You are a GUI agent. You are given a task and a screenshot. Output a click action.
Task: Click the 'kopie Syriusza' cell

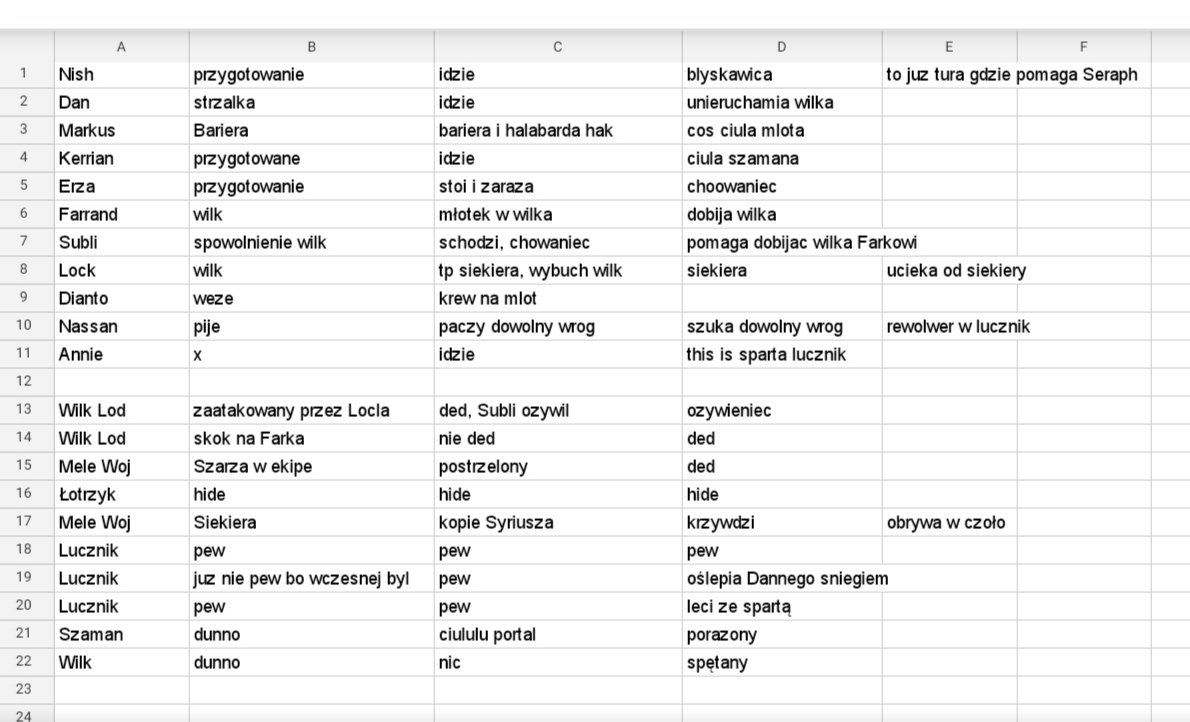pos(558,522)
